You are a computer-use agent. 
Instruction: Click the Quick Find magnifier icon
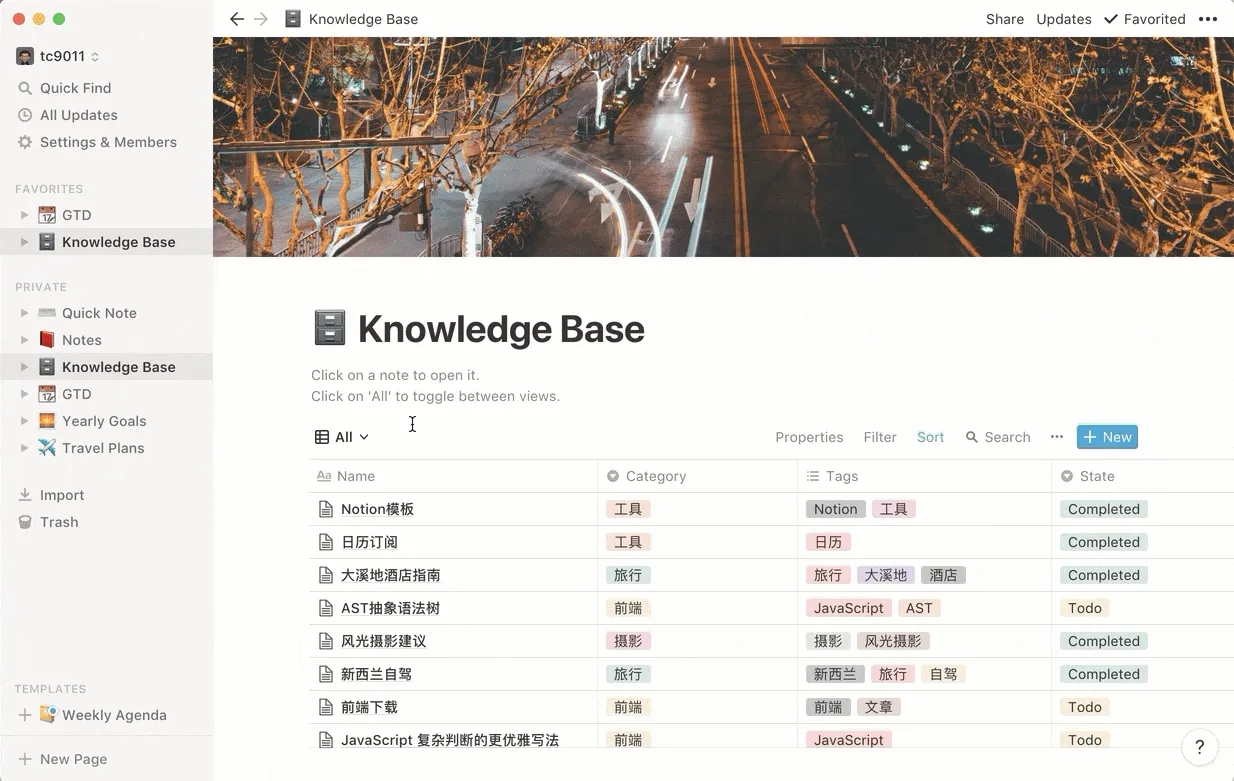25,88
